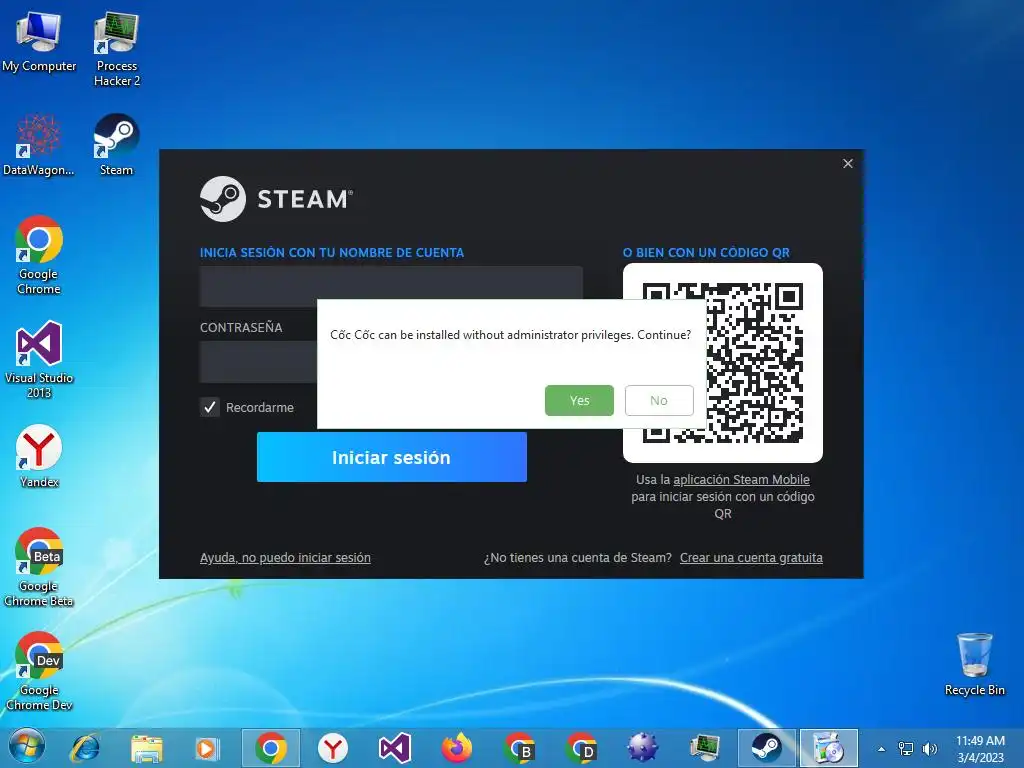This screenshot has height=768, width=1024.
Task: Open My Computer desktop icon
Action: (x=39, y=42)
